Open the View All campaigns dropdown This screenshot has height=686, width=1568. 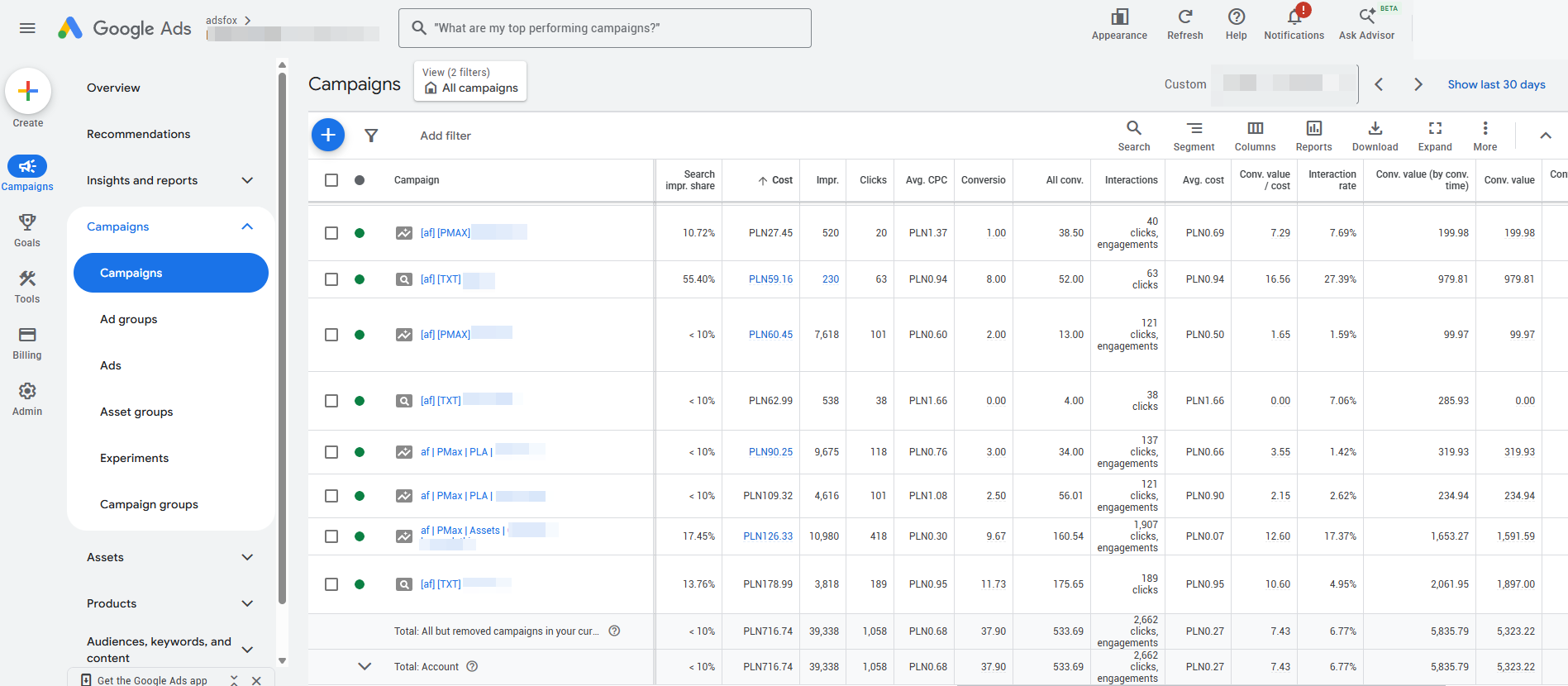pyautogui.click(x=470, y=81)
